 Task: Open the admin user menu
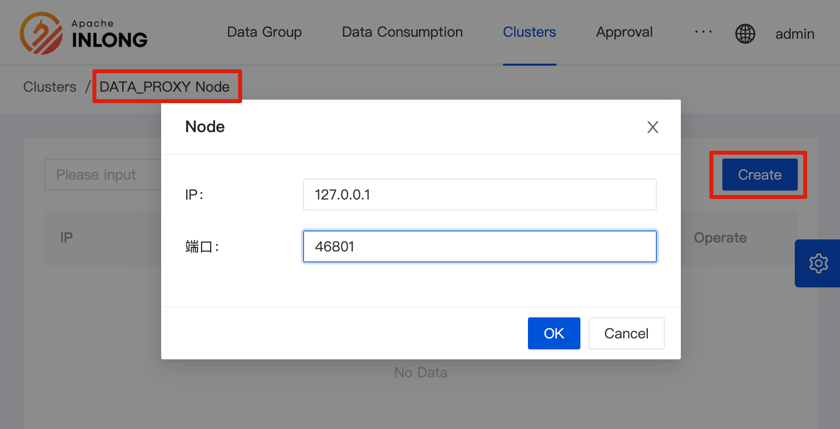click(x=794, y=33)
